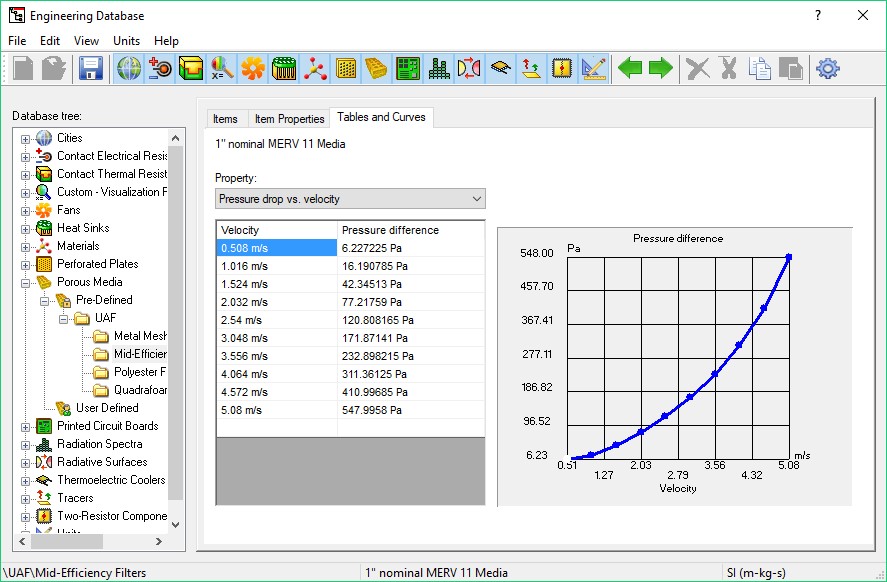Click the question mark help button in title bar

817,15
